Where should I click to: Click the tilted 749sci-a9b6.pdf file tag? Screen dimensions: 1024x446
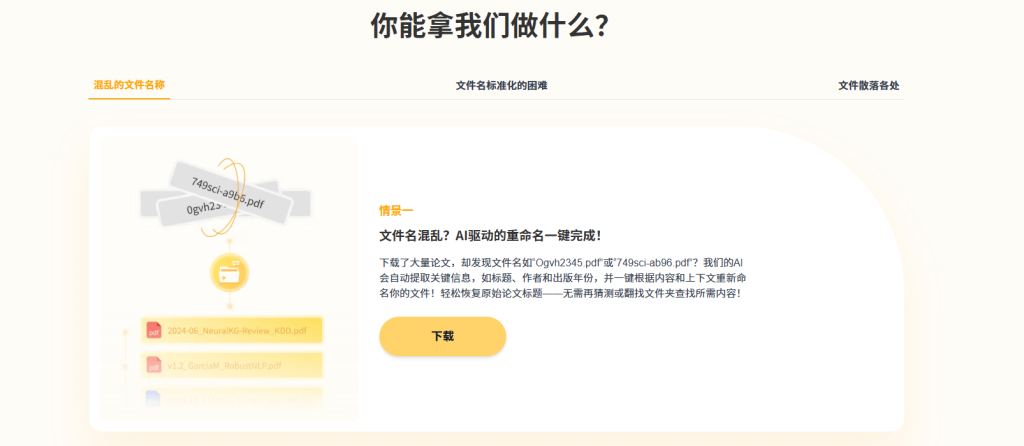pyautogui.click(x=228, y=191)
